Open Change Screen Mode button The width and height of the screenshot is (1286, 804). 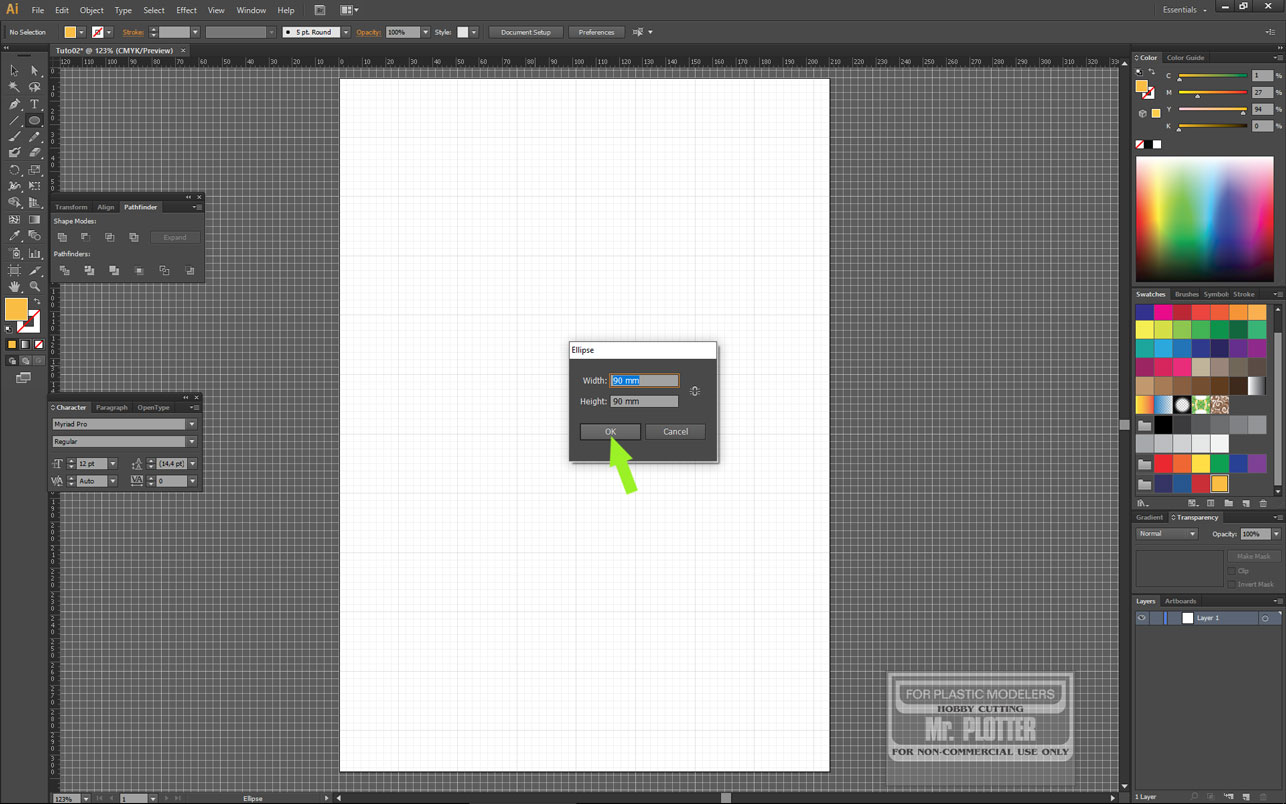[23, 378]
